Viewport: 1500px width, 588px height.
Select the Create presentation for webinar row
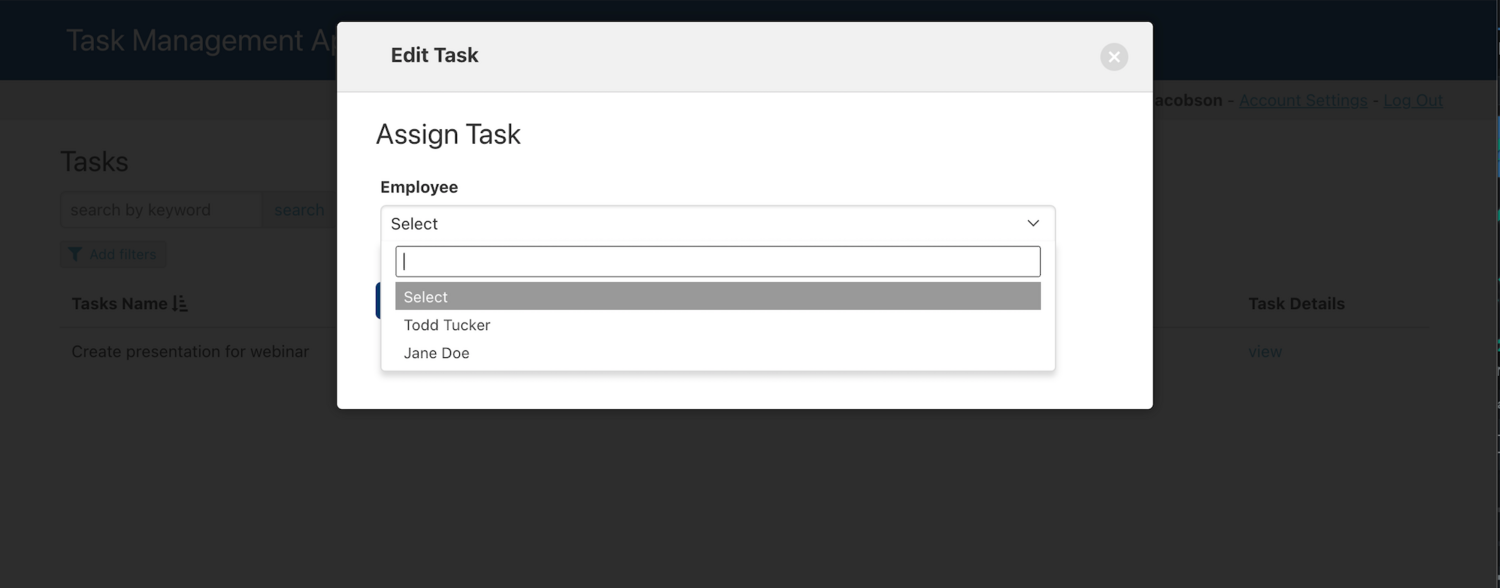point(190,351)
